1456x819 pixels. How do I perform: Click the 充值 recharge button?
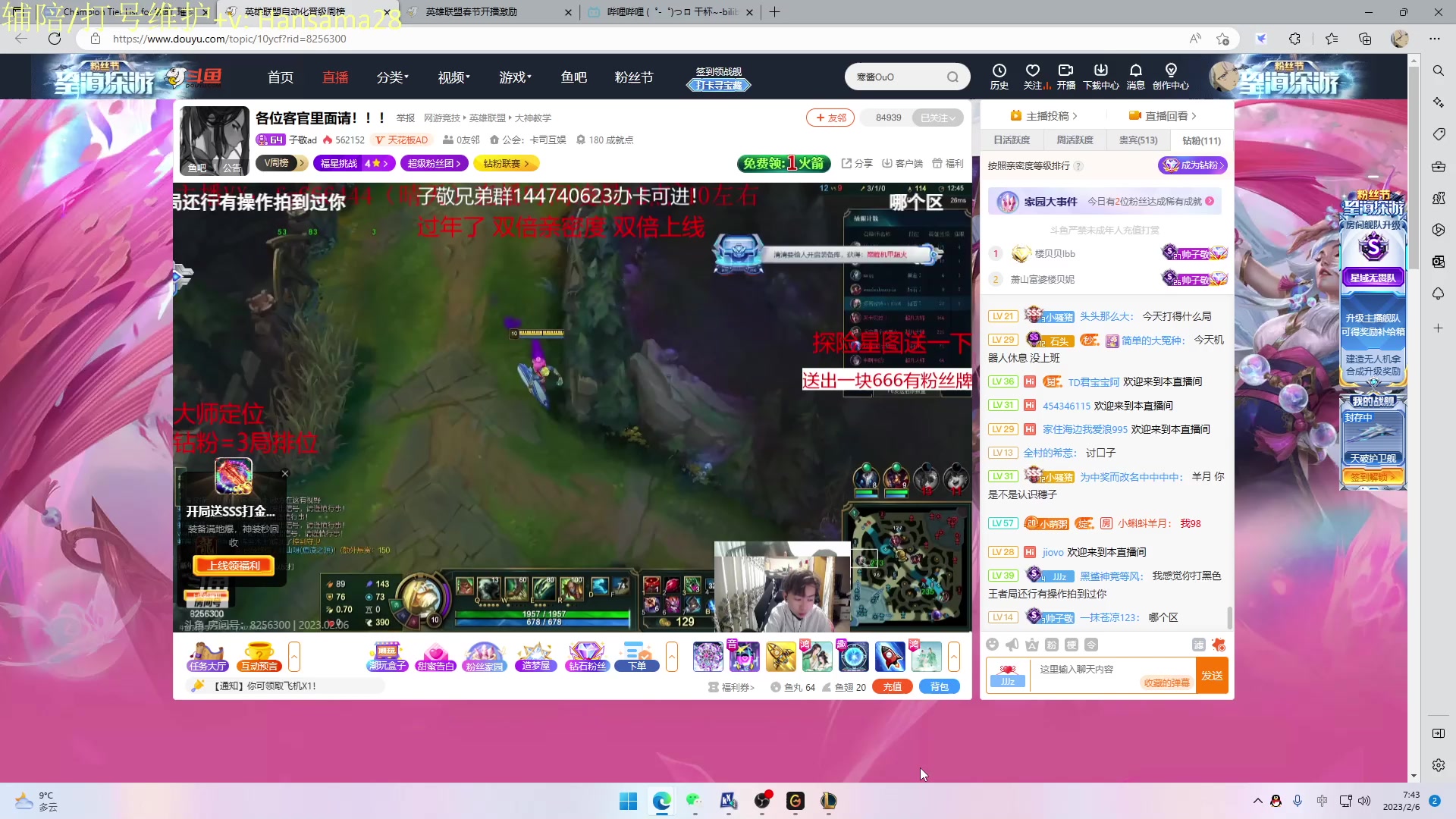893,687
